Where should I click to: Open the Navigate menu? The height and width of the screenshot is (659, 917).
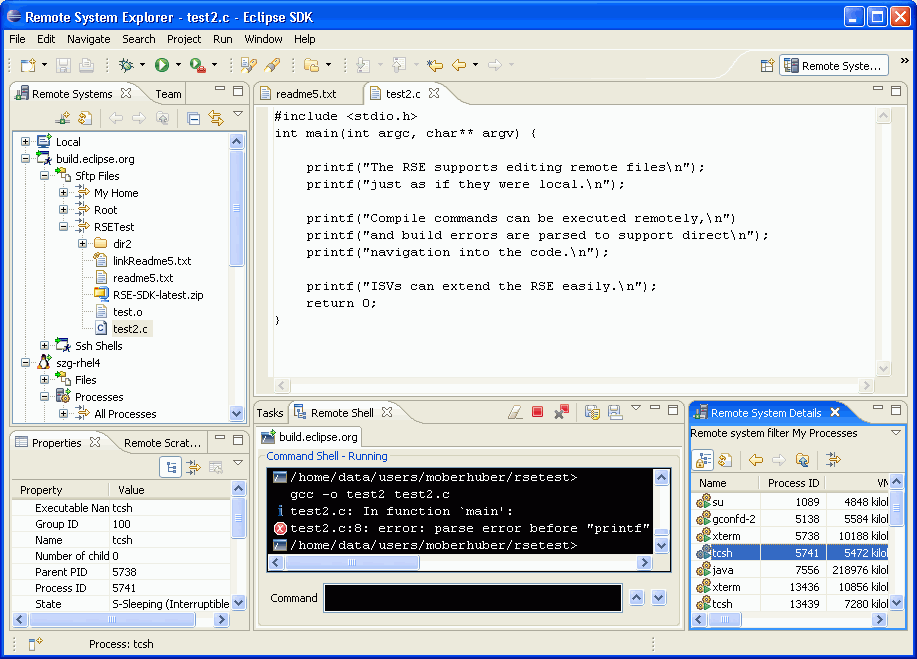[x=88, y=39]
